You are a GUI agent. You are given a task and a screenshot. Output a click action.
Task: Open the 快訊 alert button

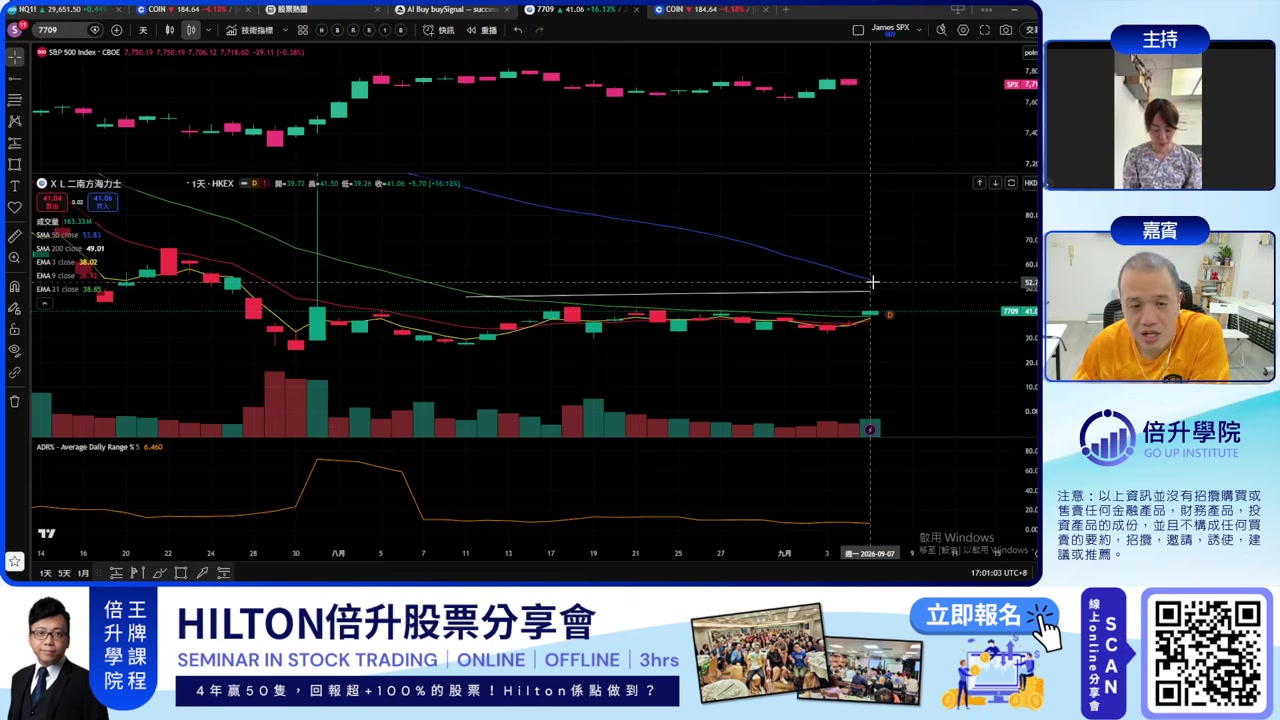click(x=439, y=30)
